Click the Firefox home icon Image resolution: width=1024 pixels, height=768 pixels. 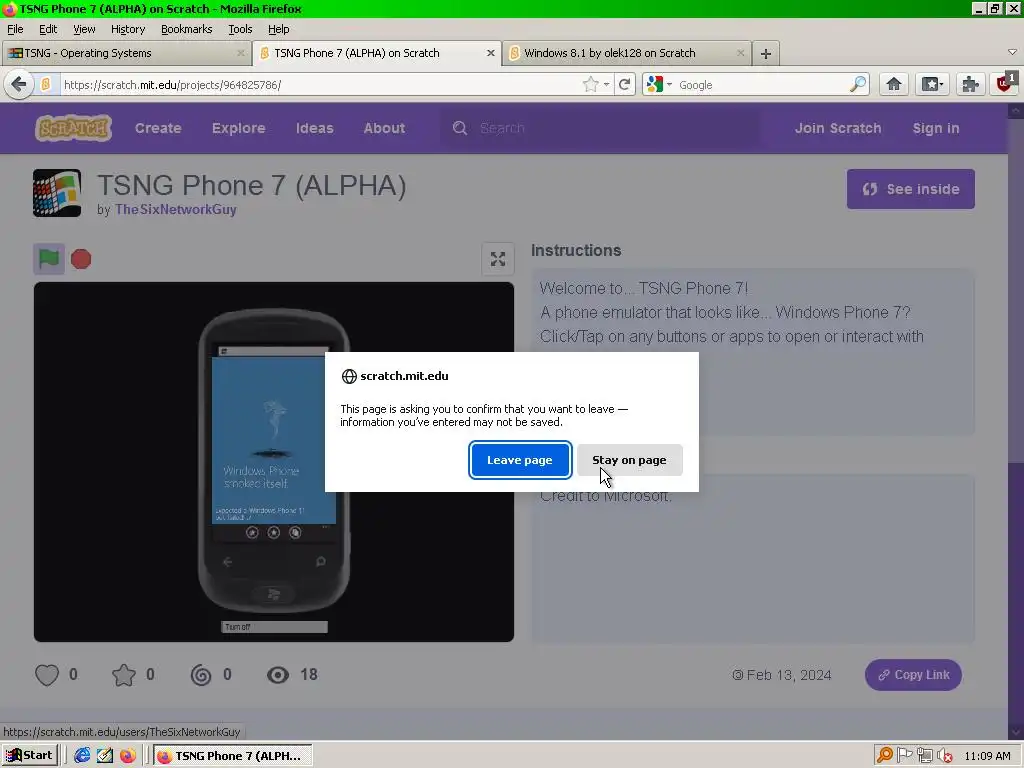tap(893, 84)
